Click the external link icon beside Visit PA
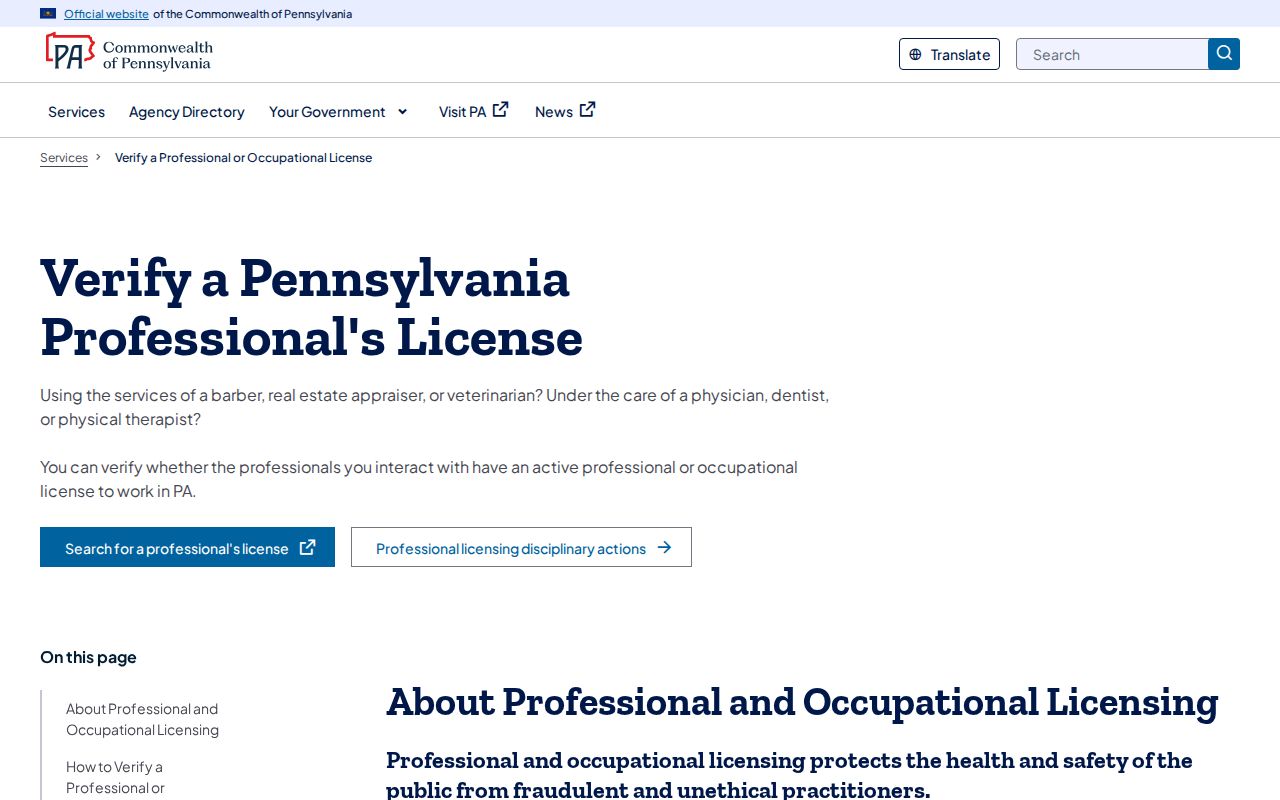The width and height of the screenshot is (1280, 800). (501, 109)
